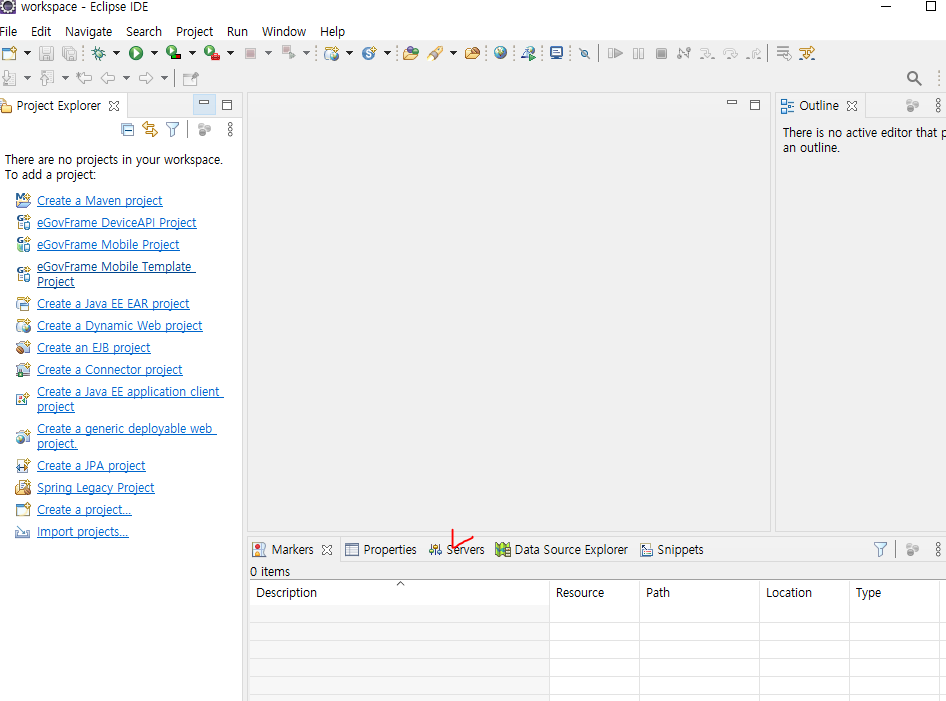Open dropdown arrow next to Coverage icon

tap(192, 53)
